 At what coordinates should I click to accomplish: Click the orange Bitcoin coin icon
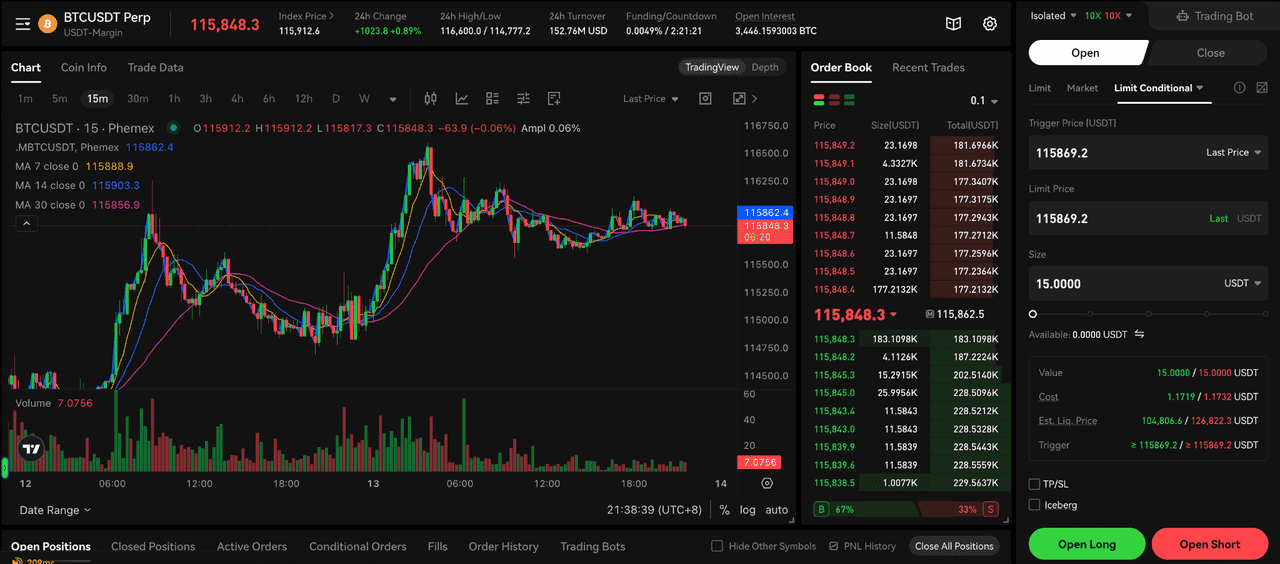coord(47,24)
